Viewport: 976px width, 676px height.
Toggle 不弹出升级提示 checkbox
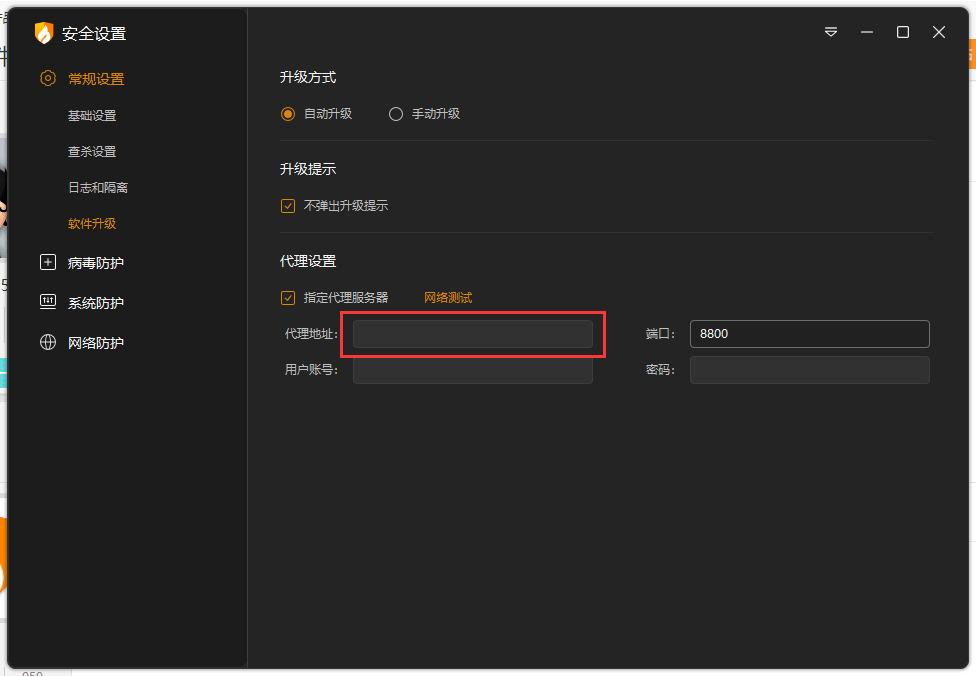(x=288, y=206)
